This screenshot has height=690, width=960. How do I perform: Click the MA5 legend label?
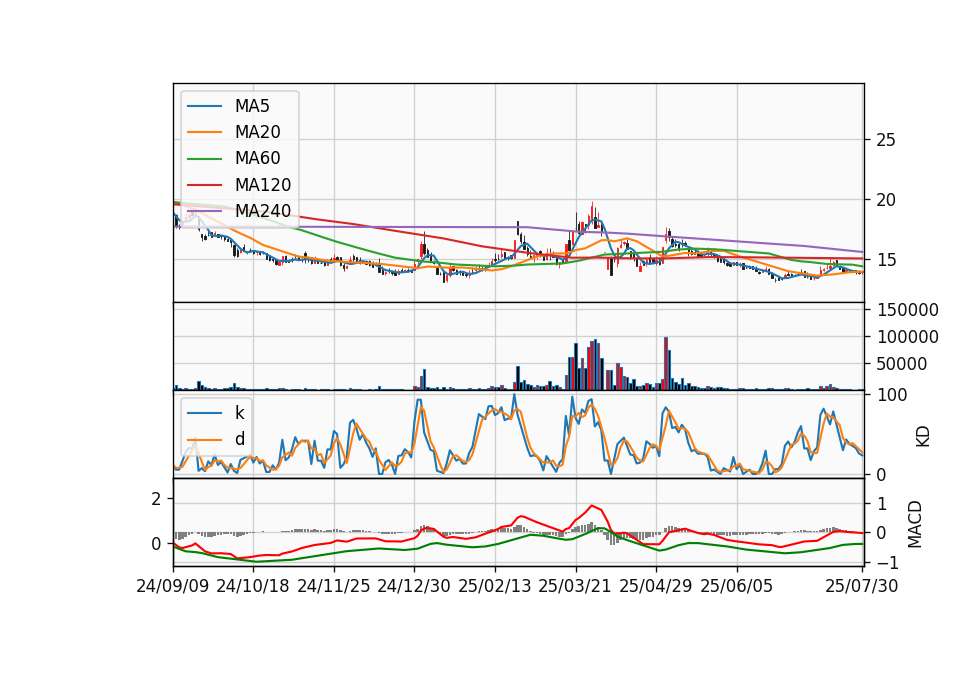pos(252,106)
